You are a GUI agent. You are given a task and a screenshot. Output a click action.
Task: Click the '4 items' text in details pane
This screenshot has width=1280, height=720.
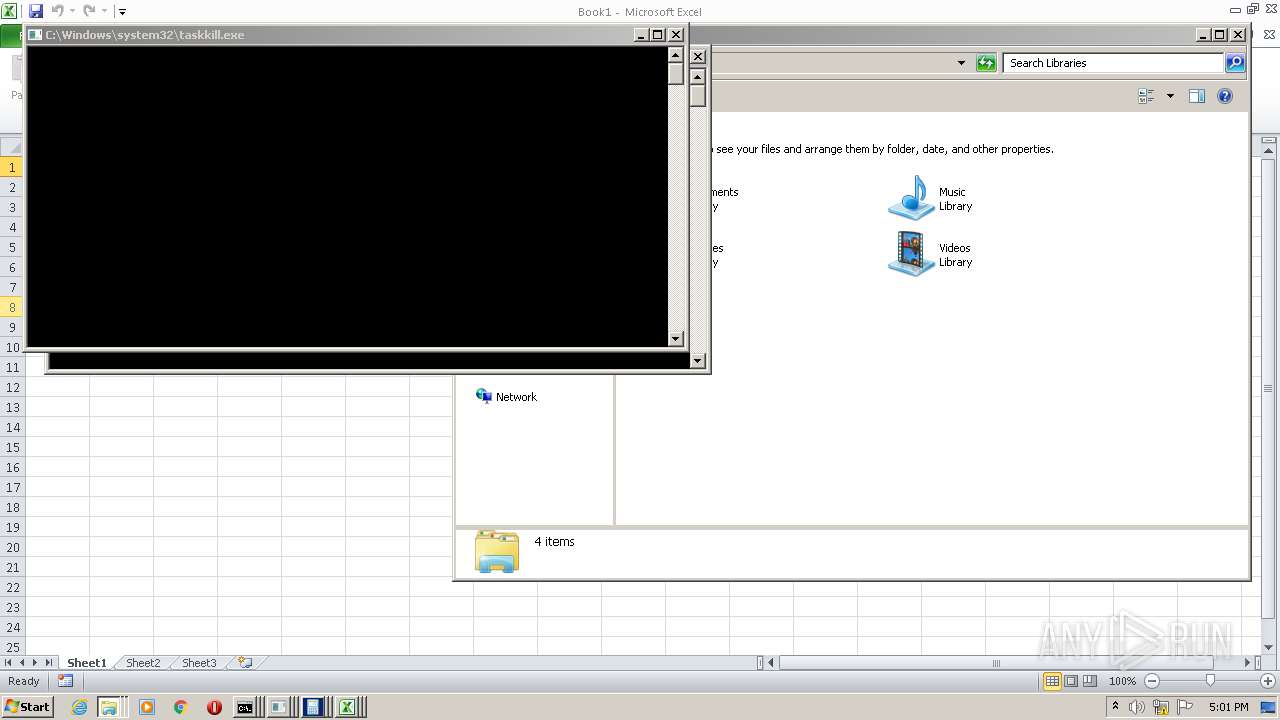click(x=554, y=542)
